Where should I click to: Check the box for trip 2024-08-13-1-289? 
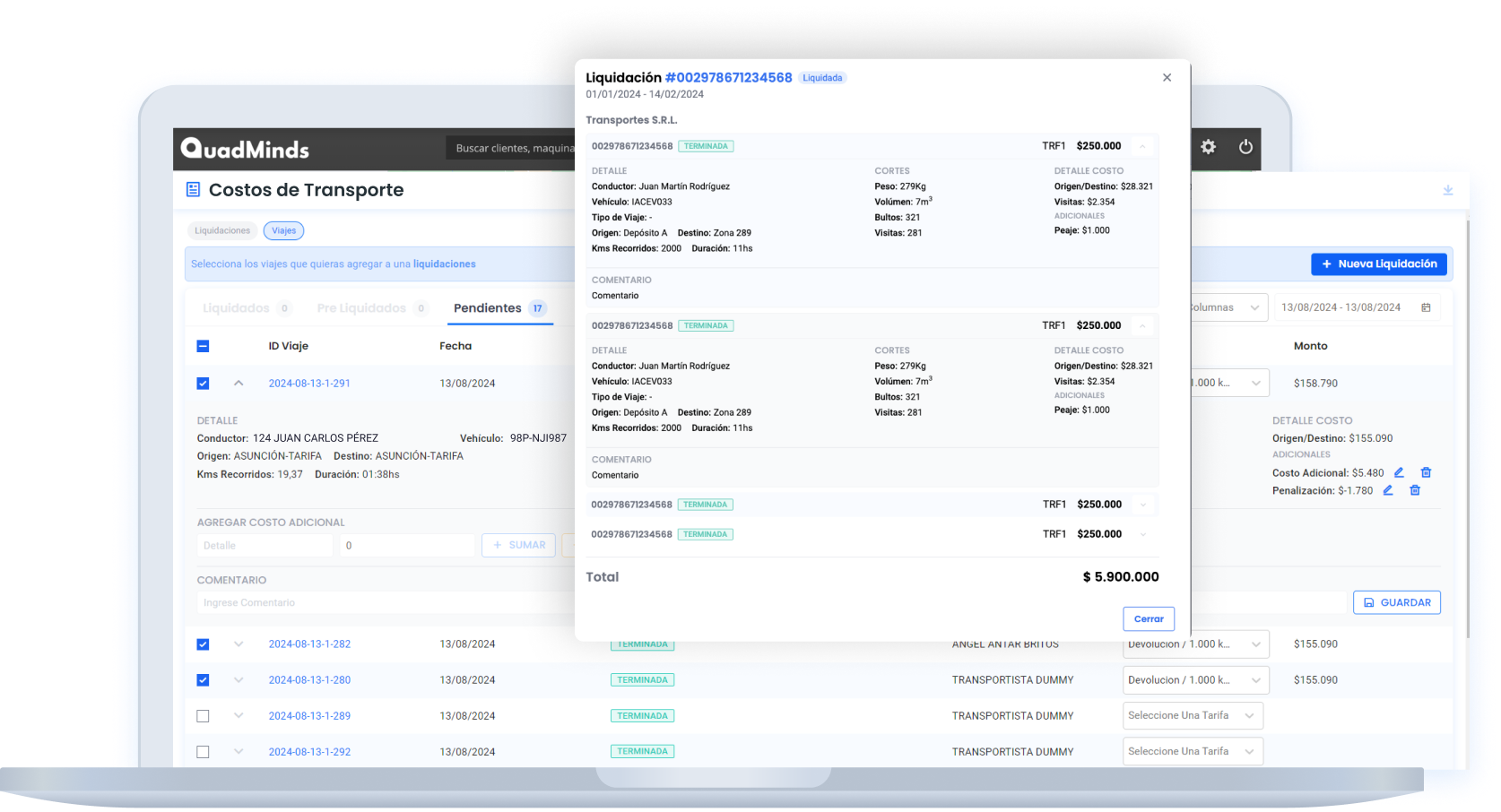203,716
